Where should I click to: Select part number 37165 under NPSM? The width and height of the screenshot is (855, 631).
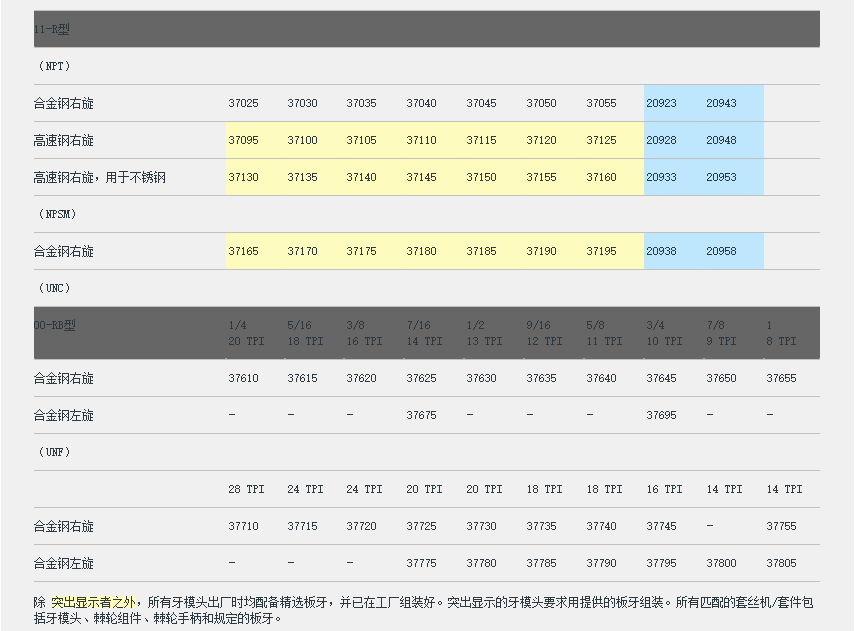tap(243, 251)
